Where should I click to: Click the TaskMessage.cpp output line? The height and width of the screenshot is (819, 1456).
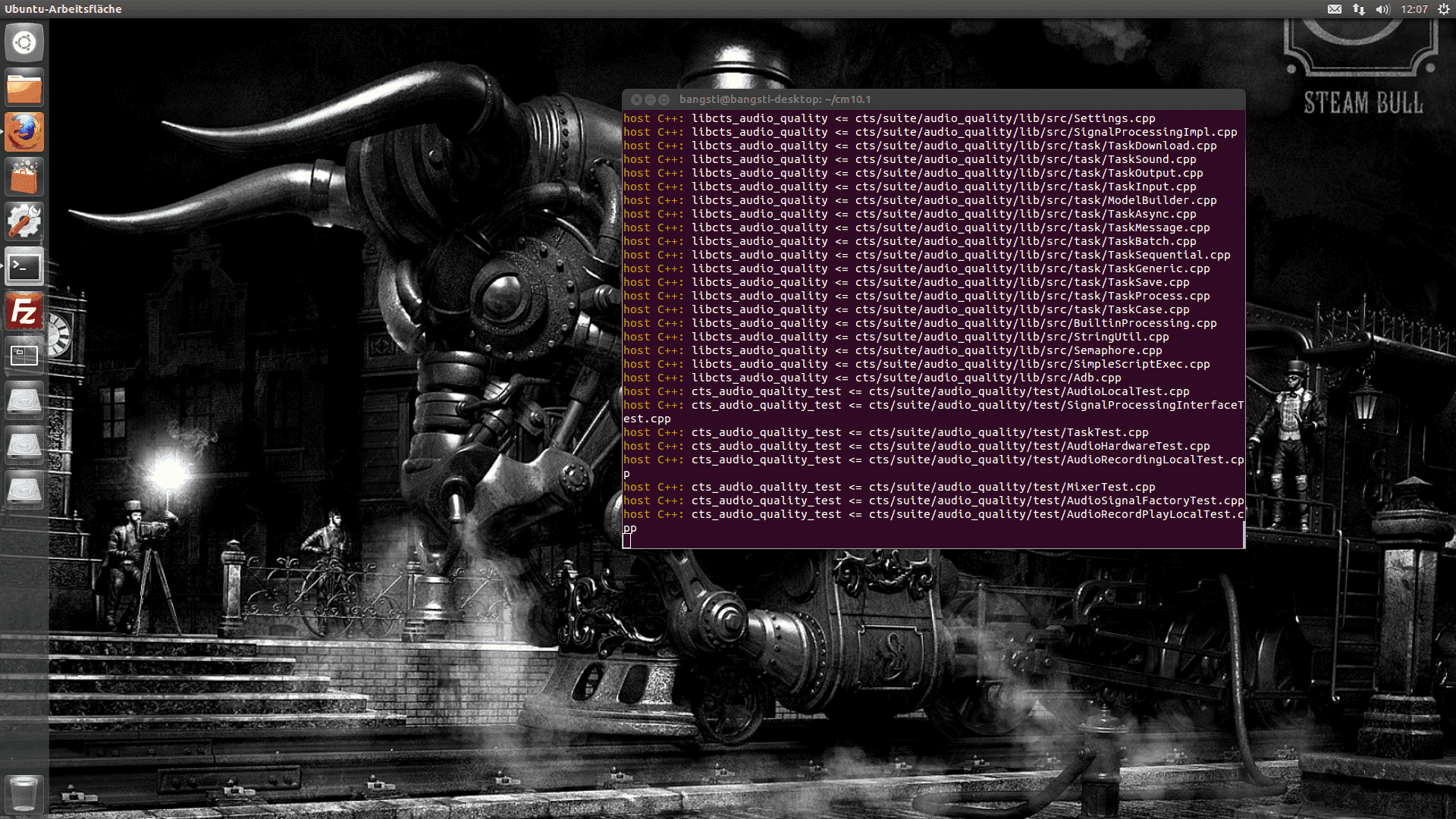pyautogui.click(x=916, y=227)
